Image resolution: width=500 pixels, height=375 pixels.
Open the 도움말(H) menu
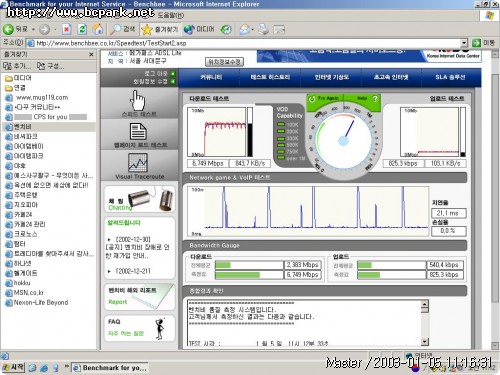click(170, 15)
